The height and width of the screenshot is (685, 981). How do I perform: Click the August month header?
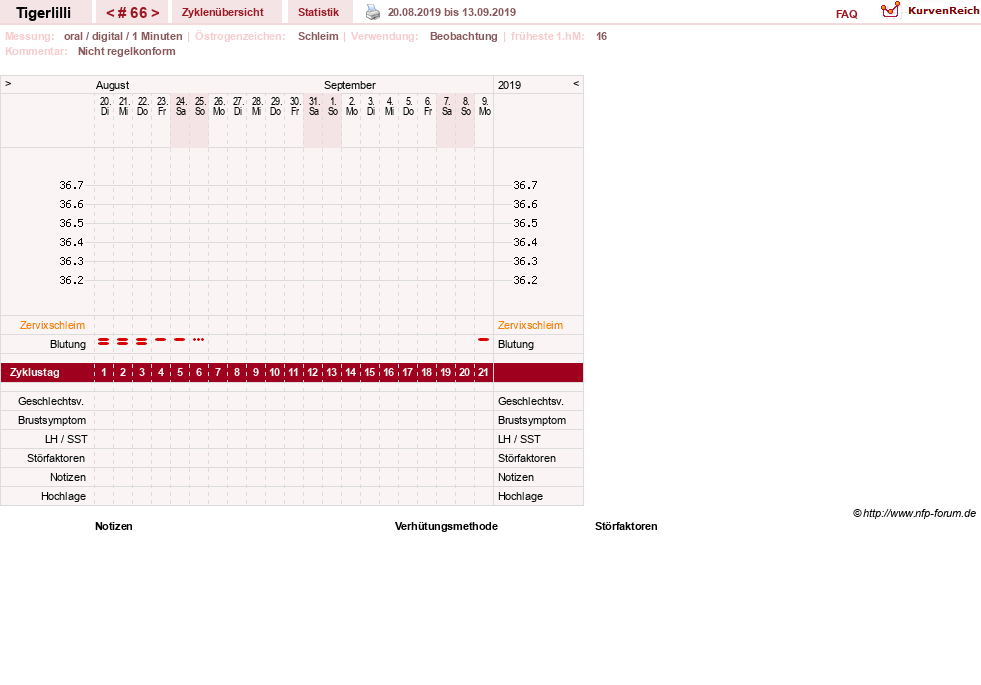coord(113,85)
